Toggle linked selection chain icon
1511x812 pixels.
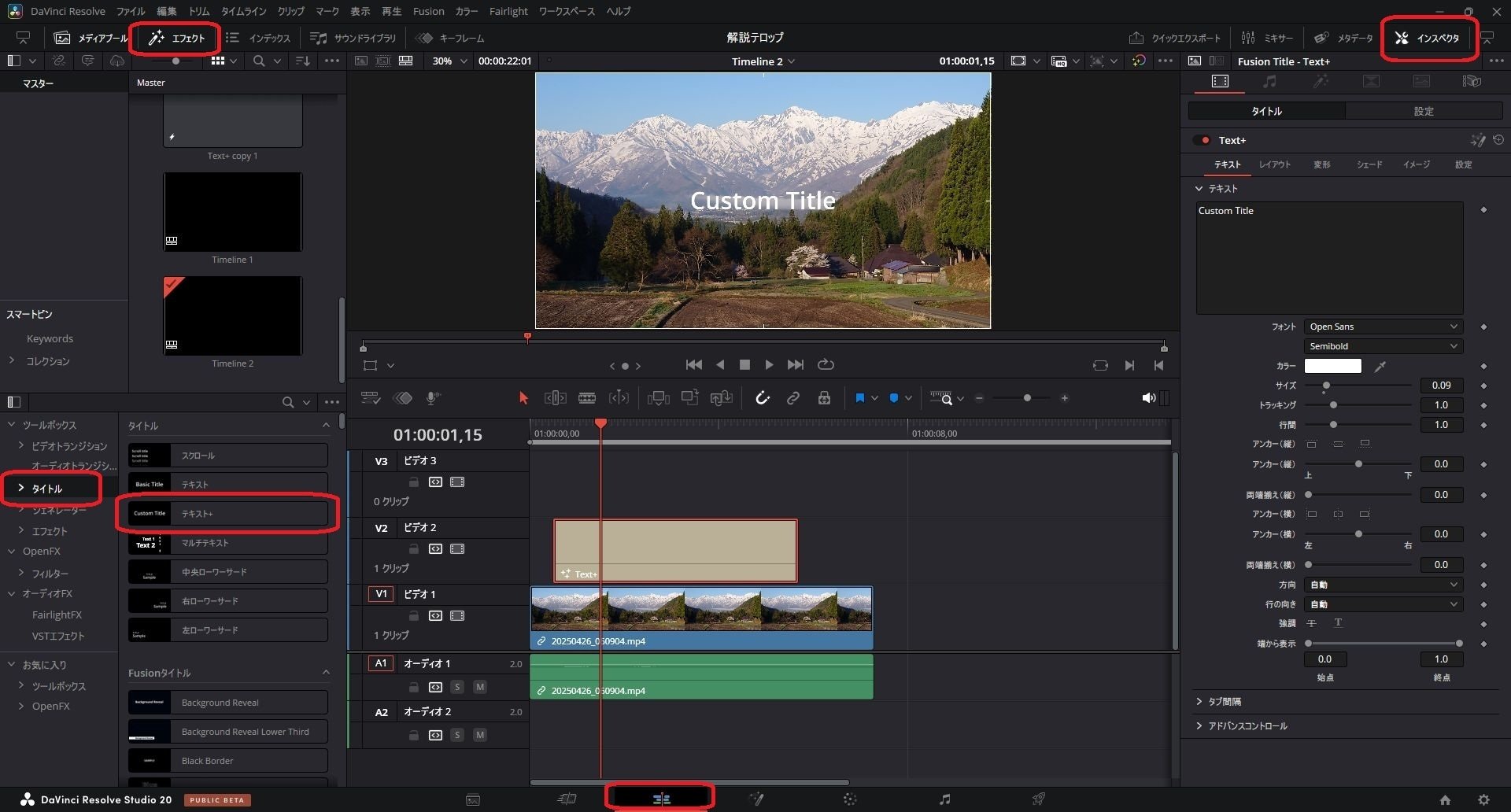[793, 398]
